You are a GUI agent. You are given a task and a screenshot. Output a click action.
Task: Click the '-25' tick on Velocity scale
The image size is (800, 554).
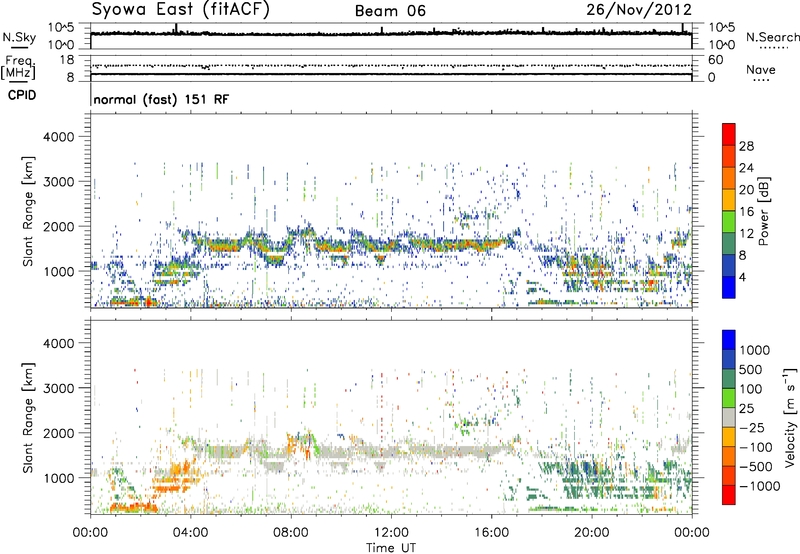click(x=752, y=428)
